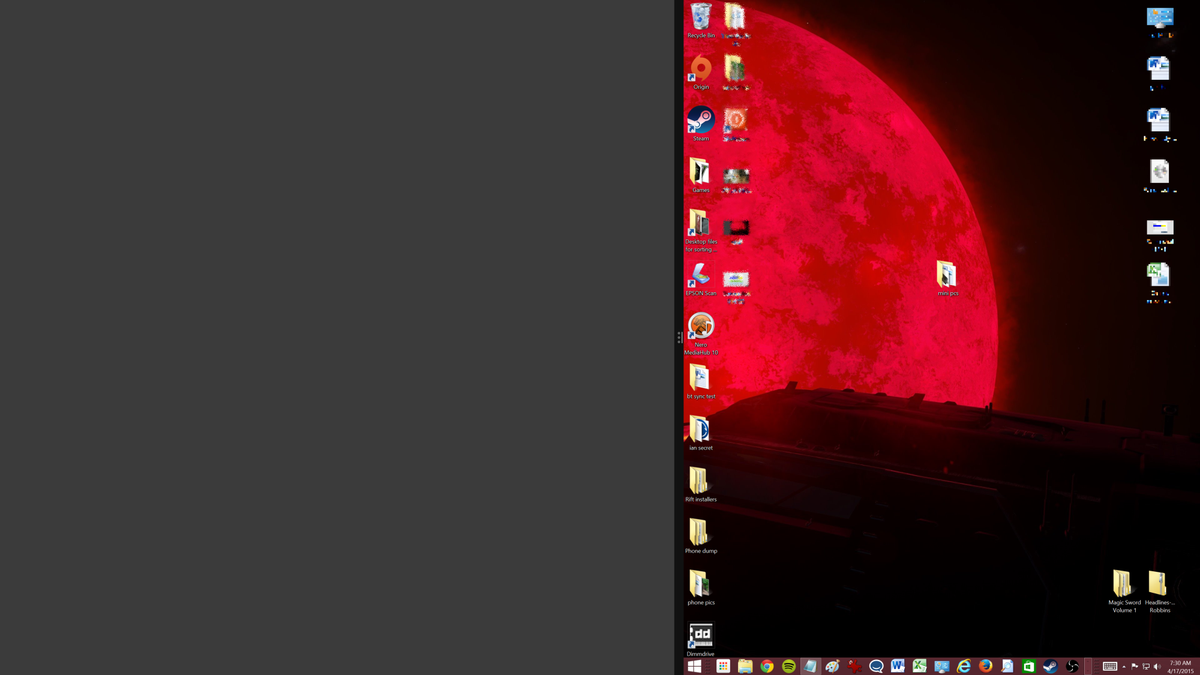Select the Games folder on the desktop
The height and width of the screenshot is (675, 1200).
tap(701, 176)
